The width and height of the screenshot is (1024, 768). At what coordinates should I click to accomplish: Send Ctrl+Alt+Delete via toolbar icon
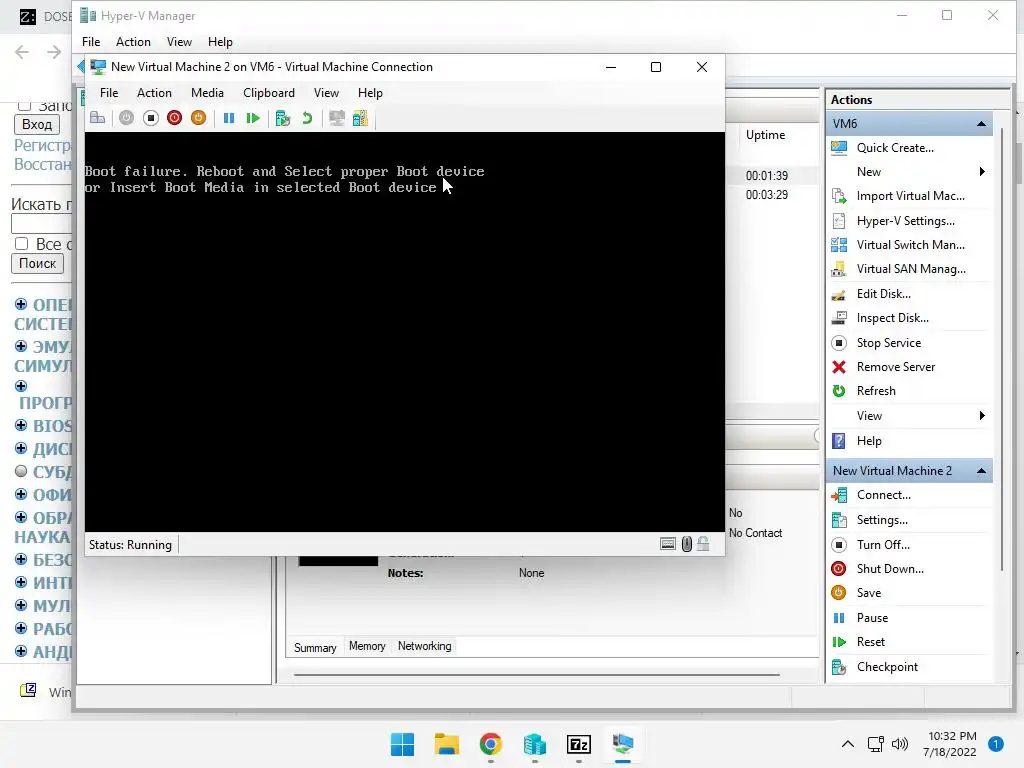point(97,118)
